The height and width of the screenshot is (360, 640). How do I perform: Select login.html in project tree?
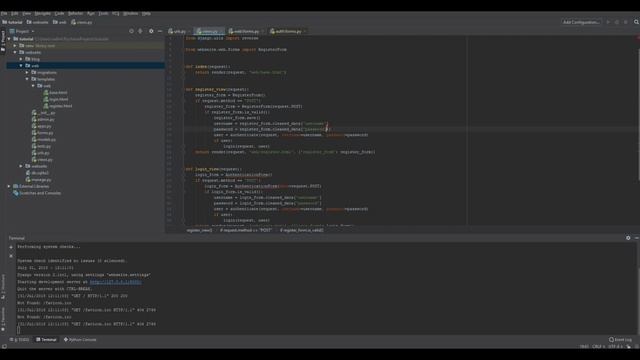click(56, 99)
